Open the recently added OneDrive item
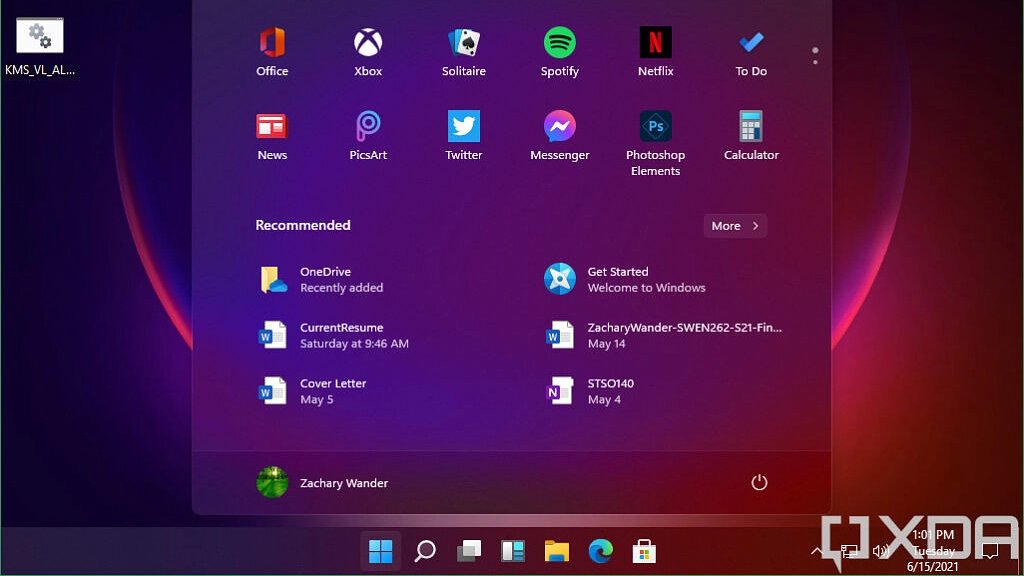 pos(330,279)
